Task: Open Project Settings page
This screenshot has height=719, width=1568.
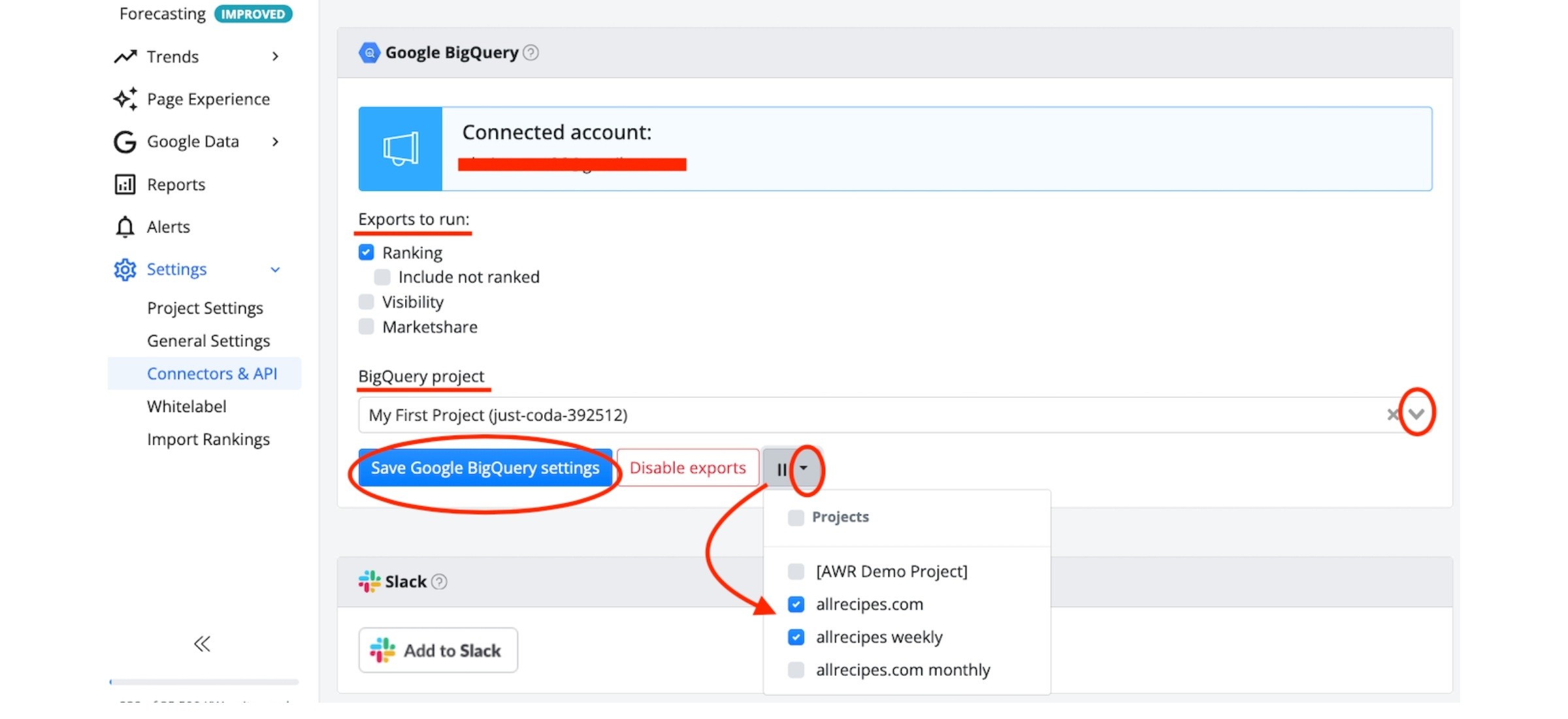Action: point(205,308)
